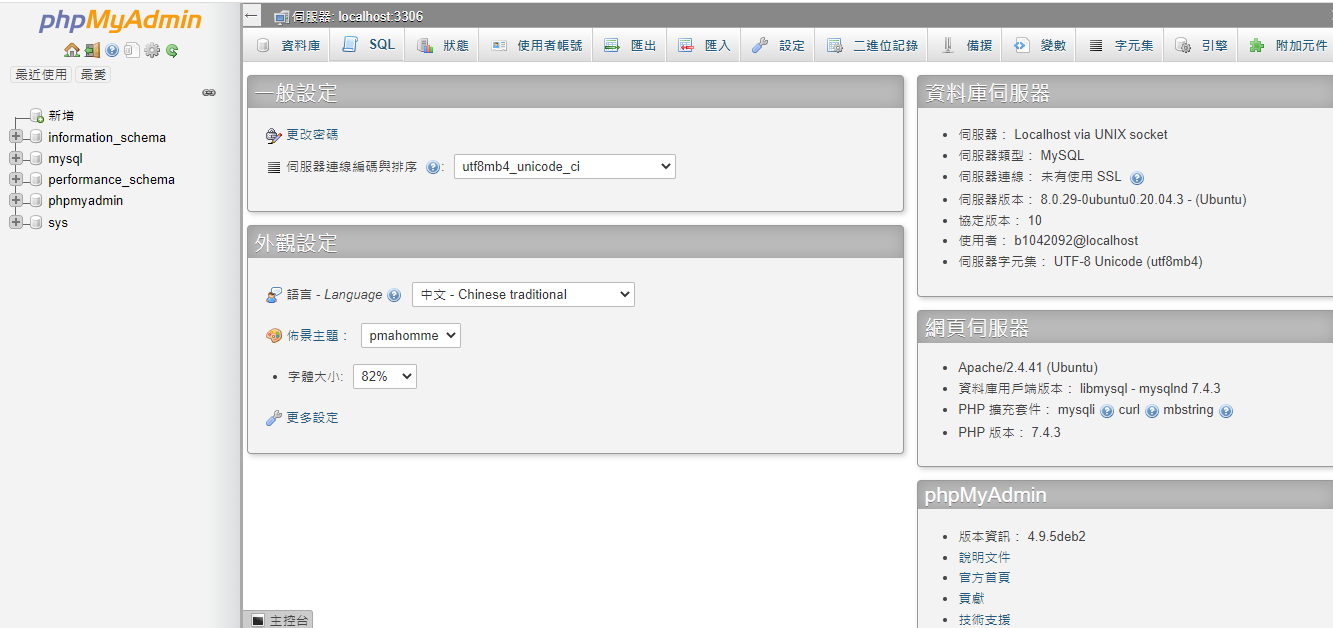Screen dimensions: 1333x628
Task: Change the Language dropdown selection
Action: coord(523,294)
